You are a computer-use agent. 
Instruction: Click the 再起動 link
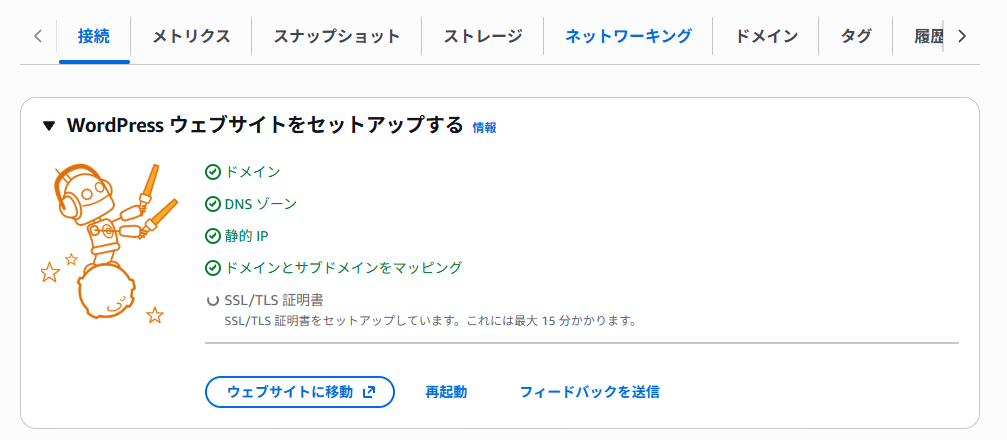[x=446, y=392]
